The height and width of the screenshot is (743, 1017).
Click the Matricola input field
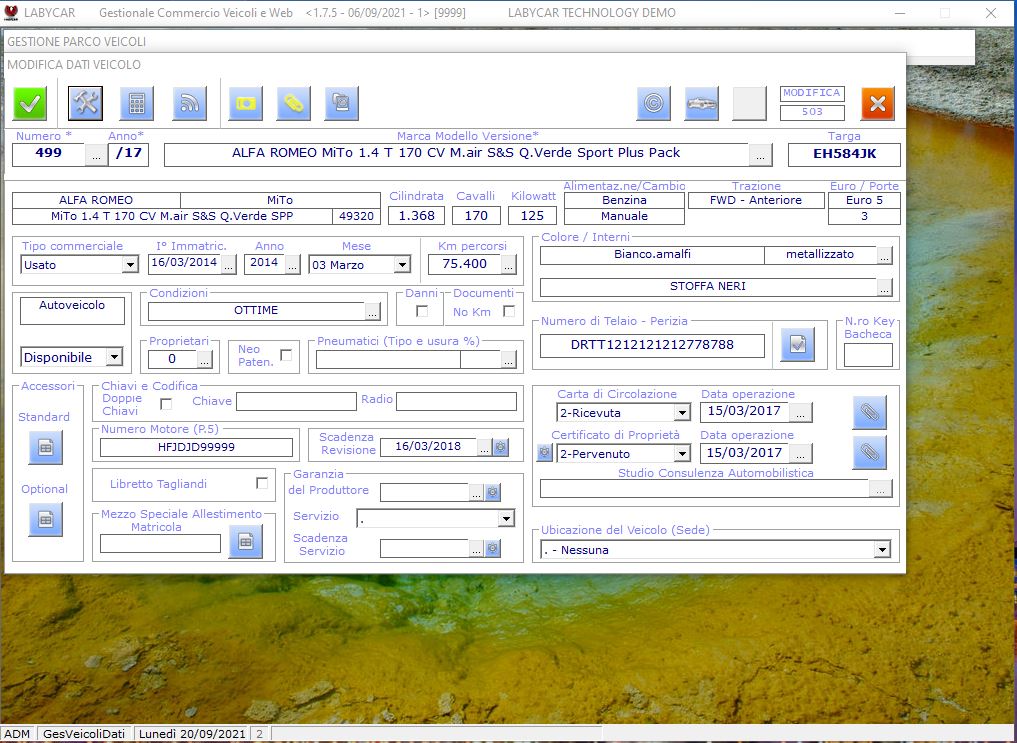[160, 543]
